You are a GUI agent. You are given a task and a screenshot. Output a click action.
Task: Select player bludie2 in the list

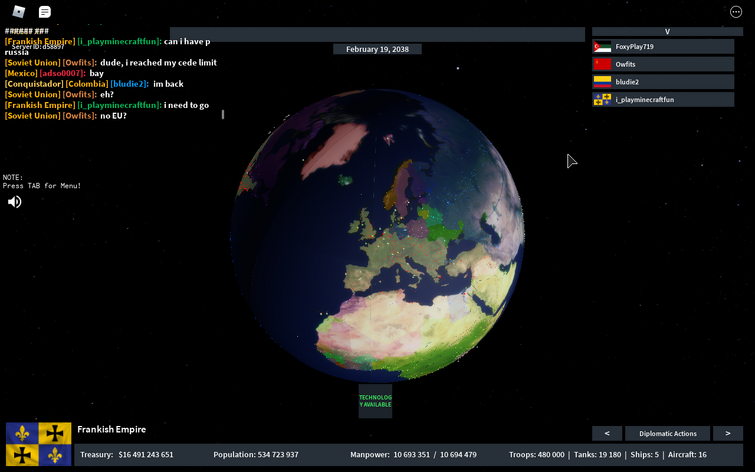[x=663, y=82]
